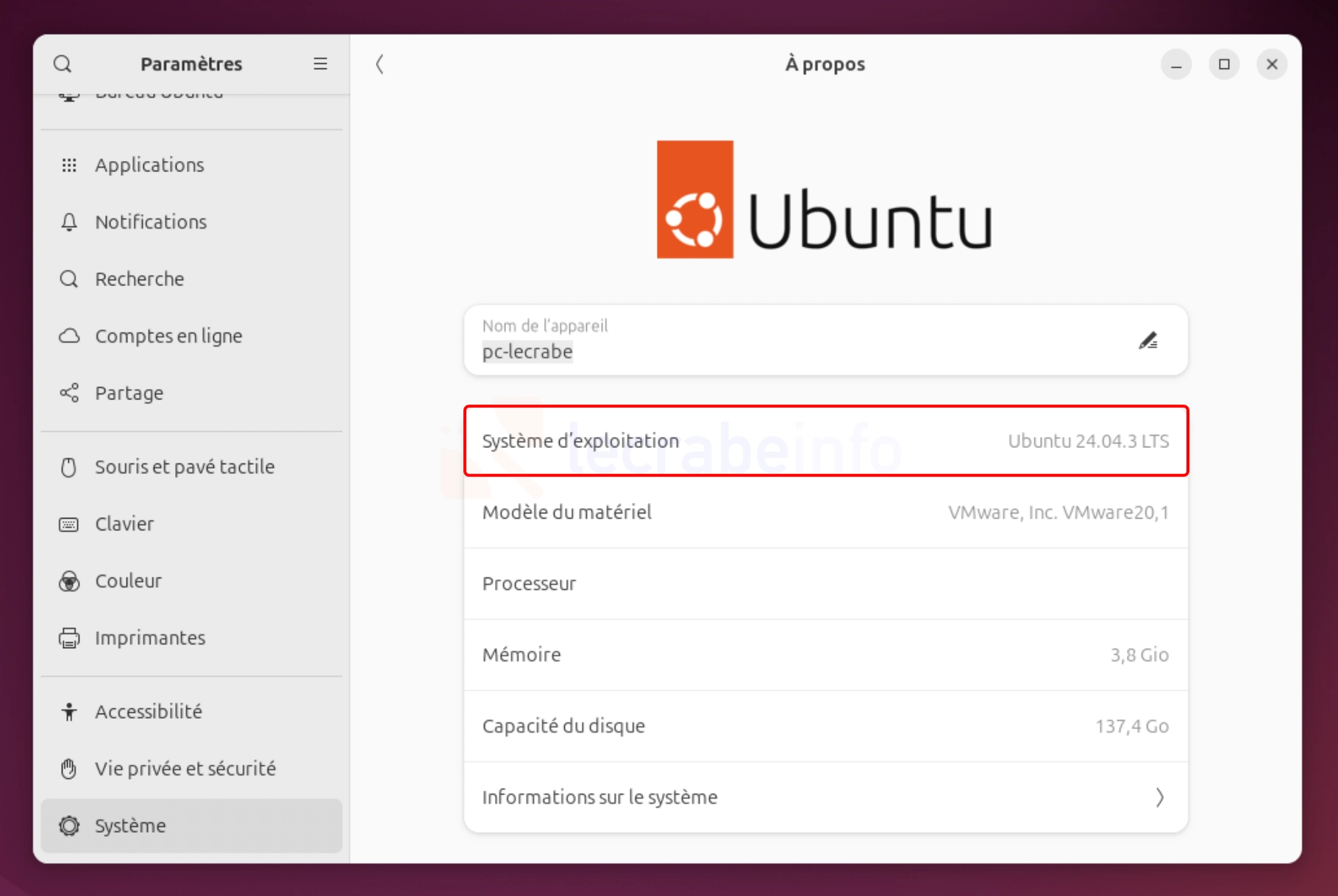1338x896 pixels.
Task: Select Recherche in the sidebar
Action: [x=192, y=279]
